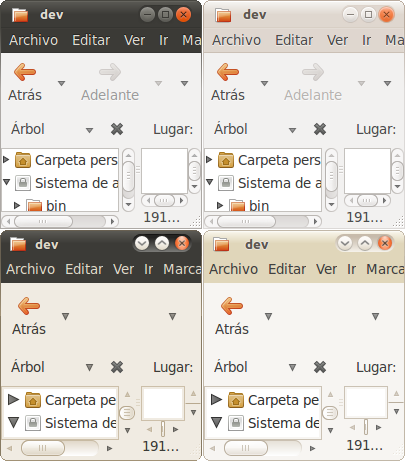Click '191...' status text in bottom-right window
Screen dimensions: 405x461
(365, 446)
